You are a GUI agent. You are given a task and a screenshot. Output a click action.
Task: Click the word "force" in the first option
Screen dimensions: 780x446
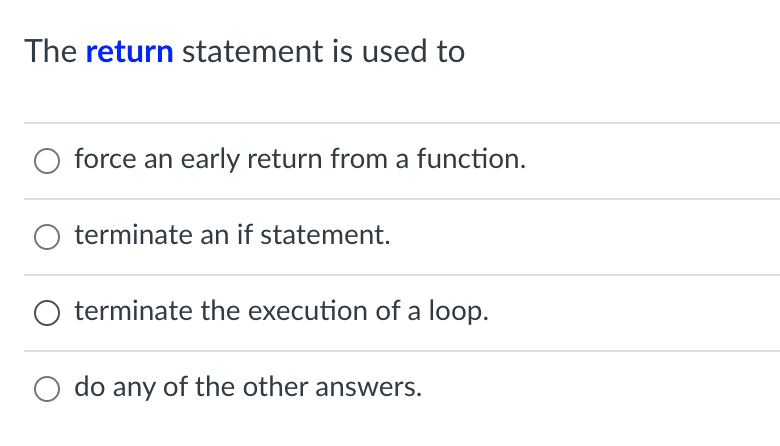click(105, 159)
